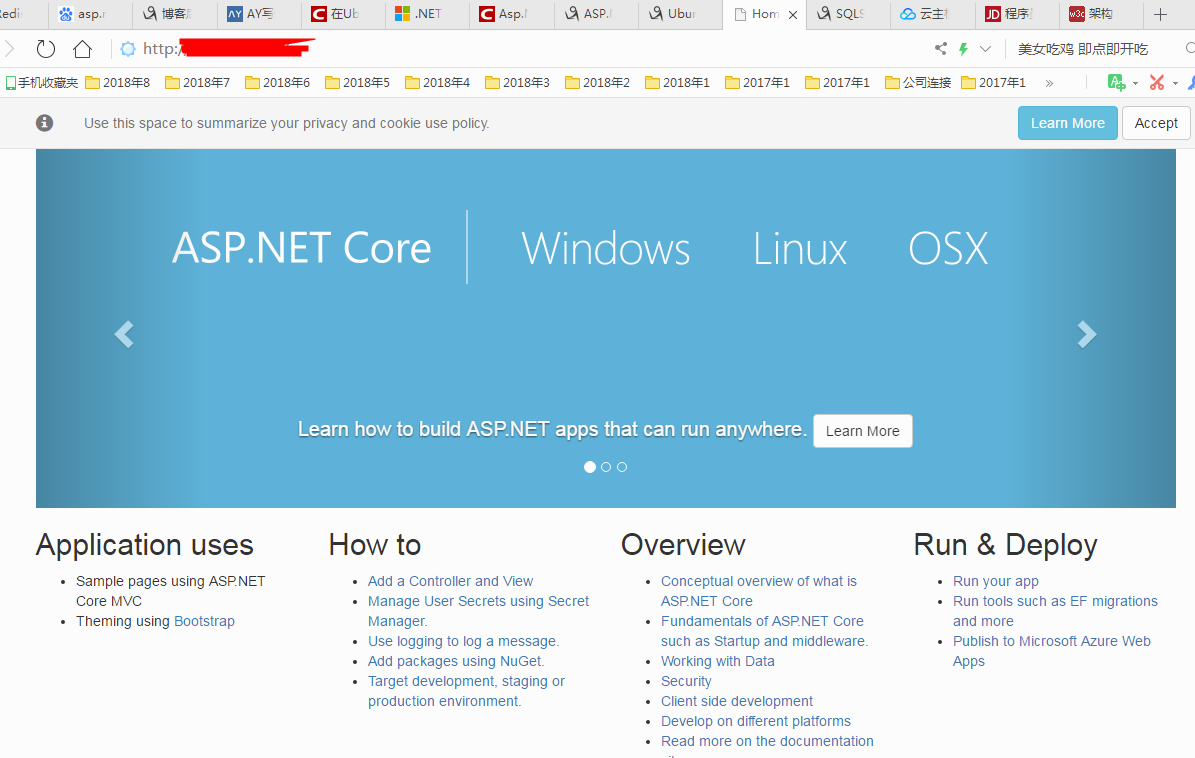Viewport: 1195px width, 758px height.
Task: Open the Security link
Action: 686,681
